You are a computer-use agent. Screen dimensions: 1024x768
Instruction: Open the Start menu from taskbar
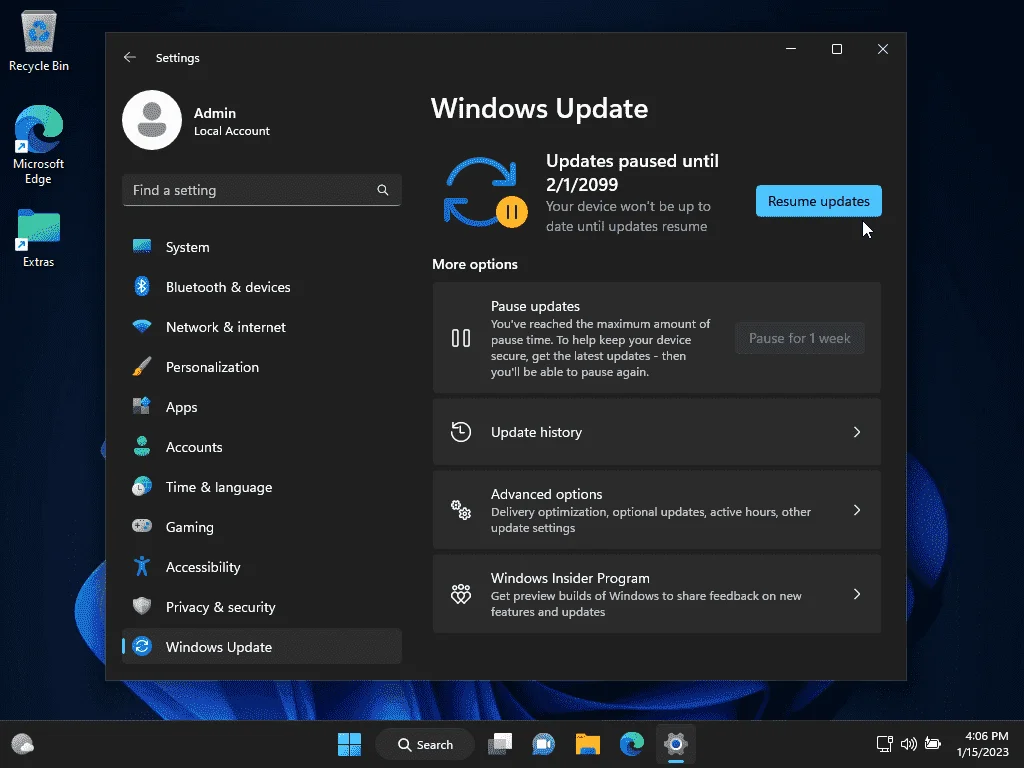tap(349, 744)
